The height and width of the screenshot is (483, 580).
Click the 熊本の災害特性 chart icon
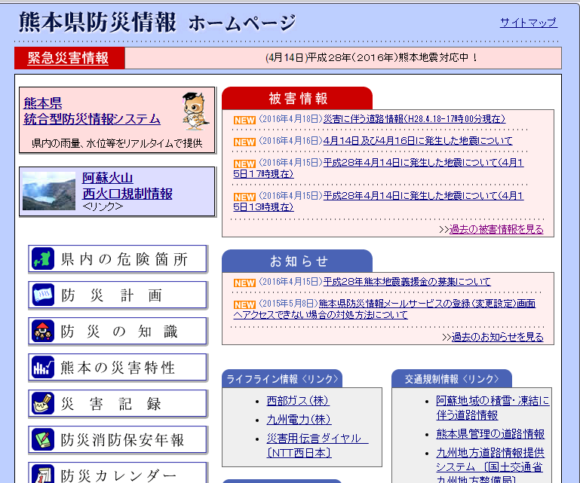(x=43, y=367)
